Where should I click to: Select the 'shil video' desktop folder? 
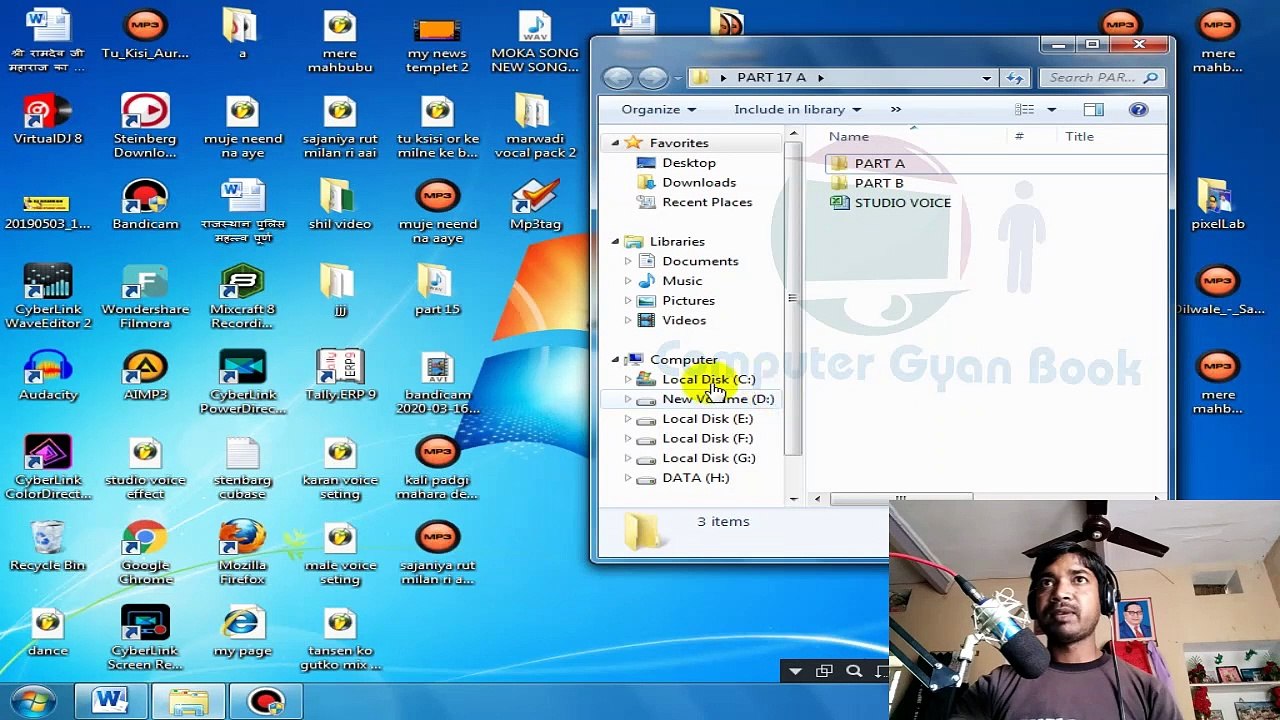[x=340, y=205]
